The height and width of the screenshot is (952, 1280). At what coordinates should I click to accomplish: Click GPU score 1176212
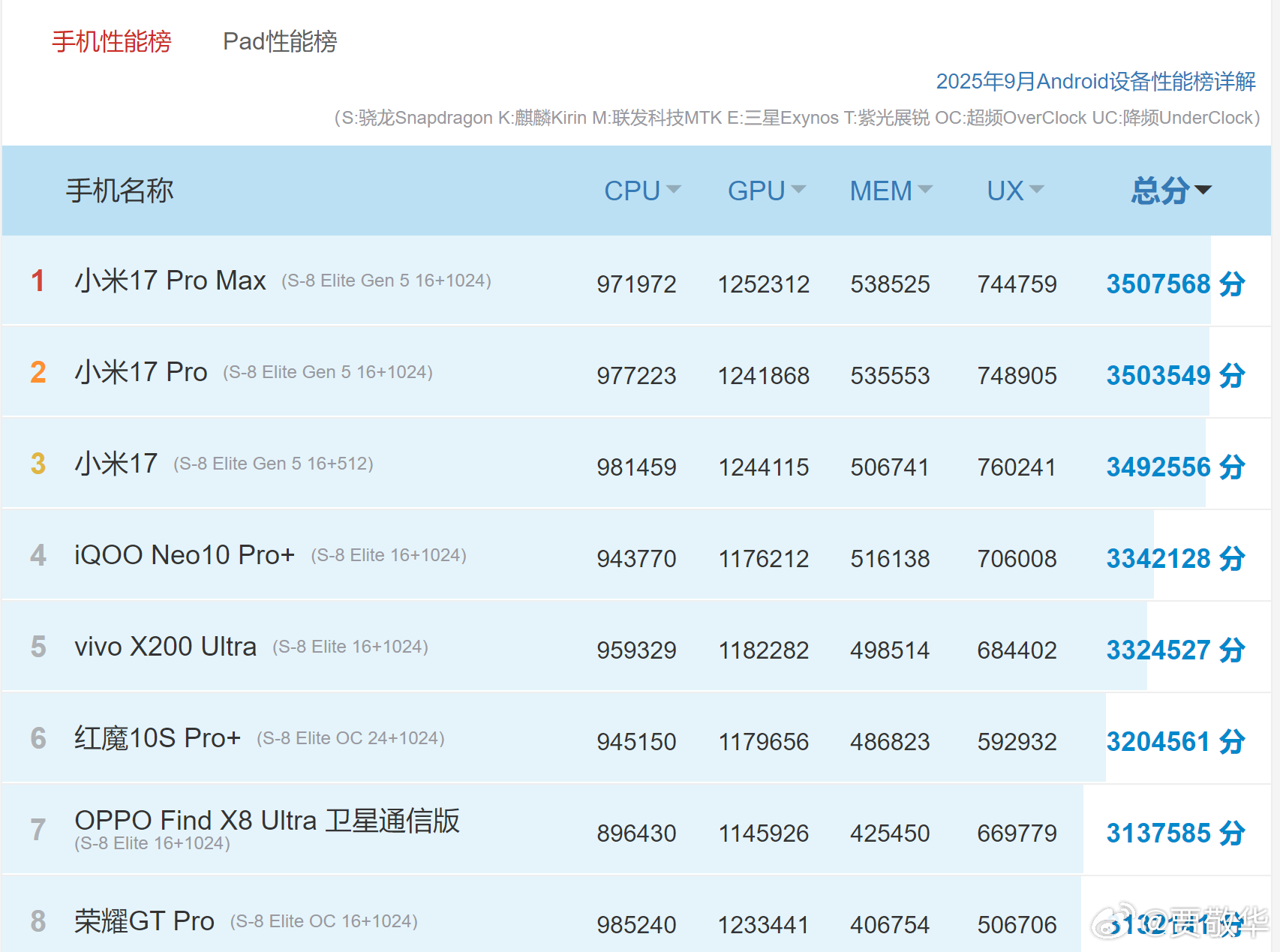[764, 559]
